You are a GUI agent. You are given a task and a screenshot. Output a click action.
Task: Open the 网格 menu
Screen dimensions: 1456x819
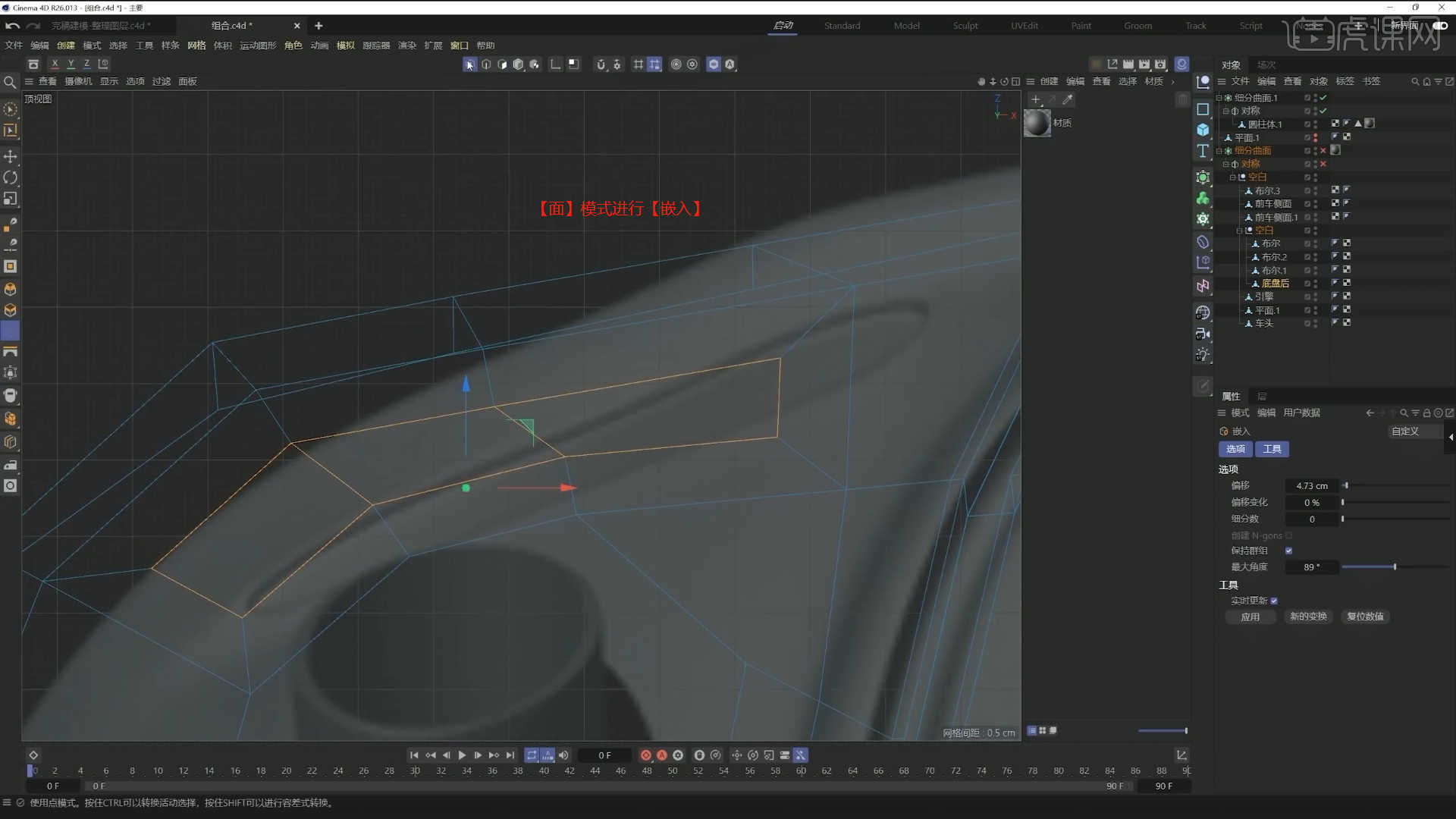[x=196, y=45]
